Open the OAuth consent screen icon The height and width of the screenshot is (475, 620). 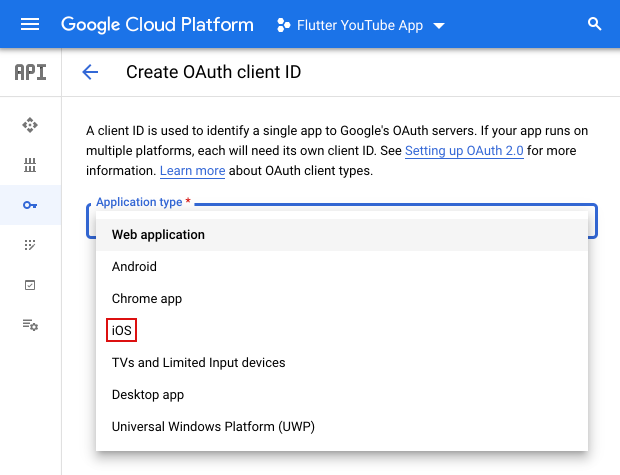point(30,245)
